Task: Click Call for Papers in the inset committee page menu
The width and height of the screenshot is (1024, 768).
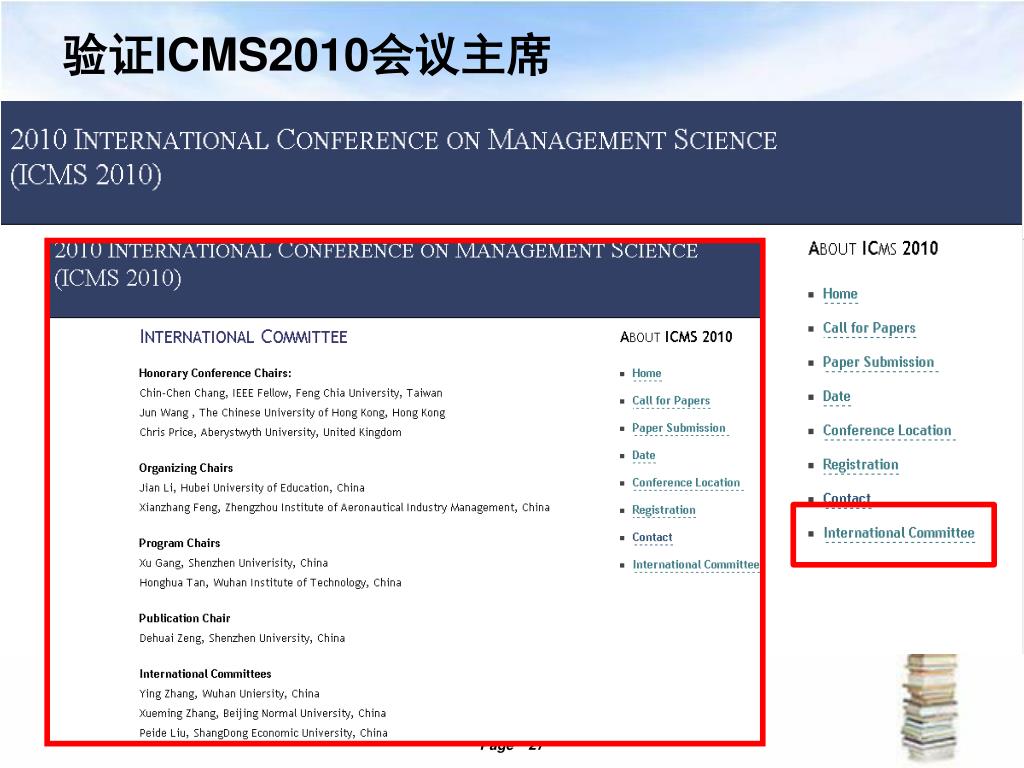Action: coord(671,400)
